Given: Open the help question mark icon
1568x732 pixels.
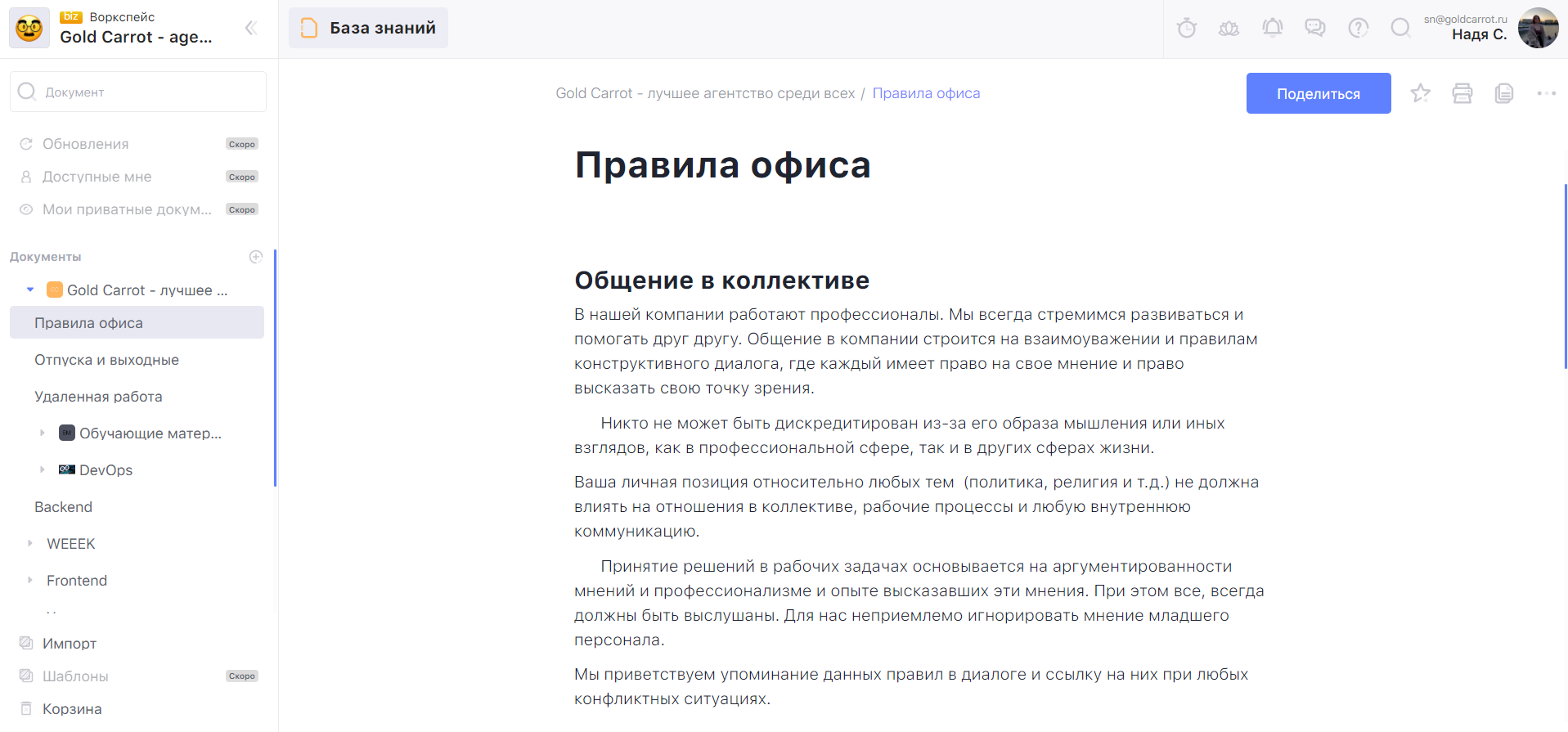Looking at the screenshot, I should (x=1358, y=29).
